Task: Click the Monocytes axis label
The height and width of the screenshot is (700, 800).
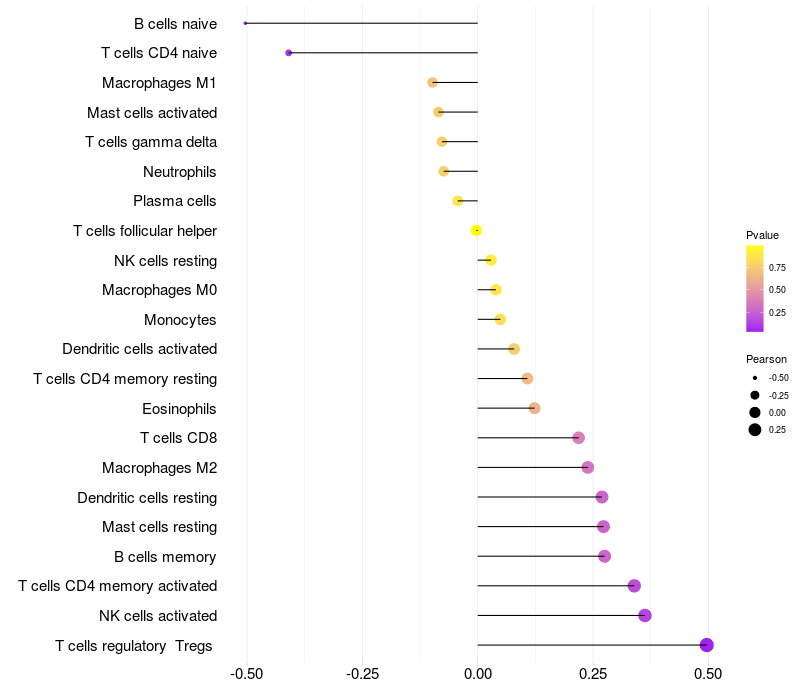Action: click(180, 320)
